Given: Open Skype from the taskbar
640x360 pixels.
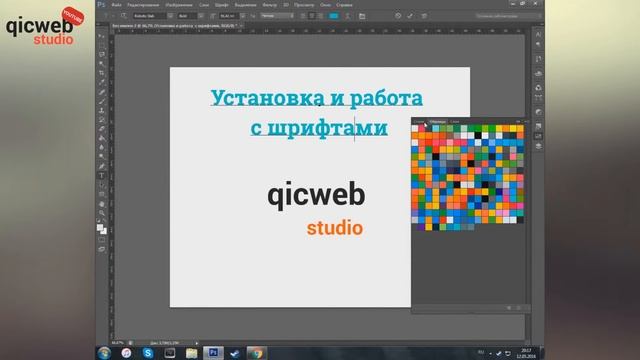Looking at the screenshot, I should [x=148, y=353].
